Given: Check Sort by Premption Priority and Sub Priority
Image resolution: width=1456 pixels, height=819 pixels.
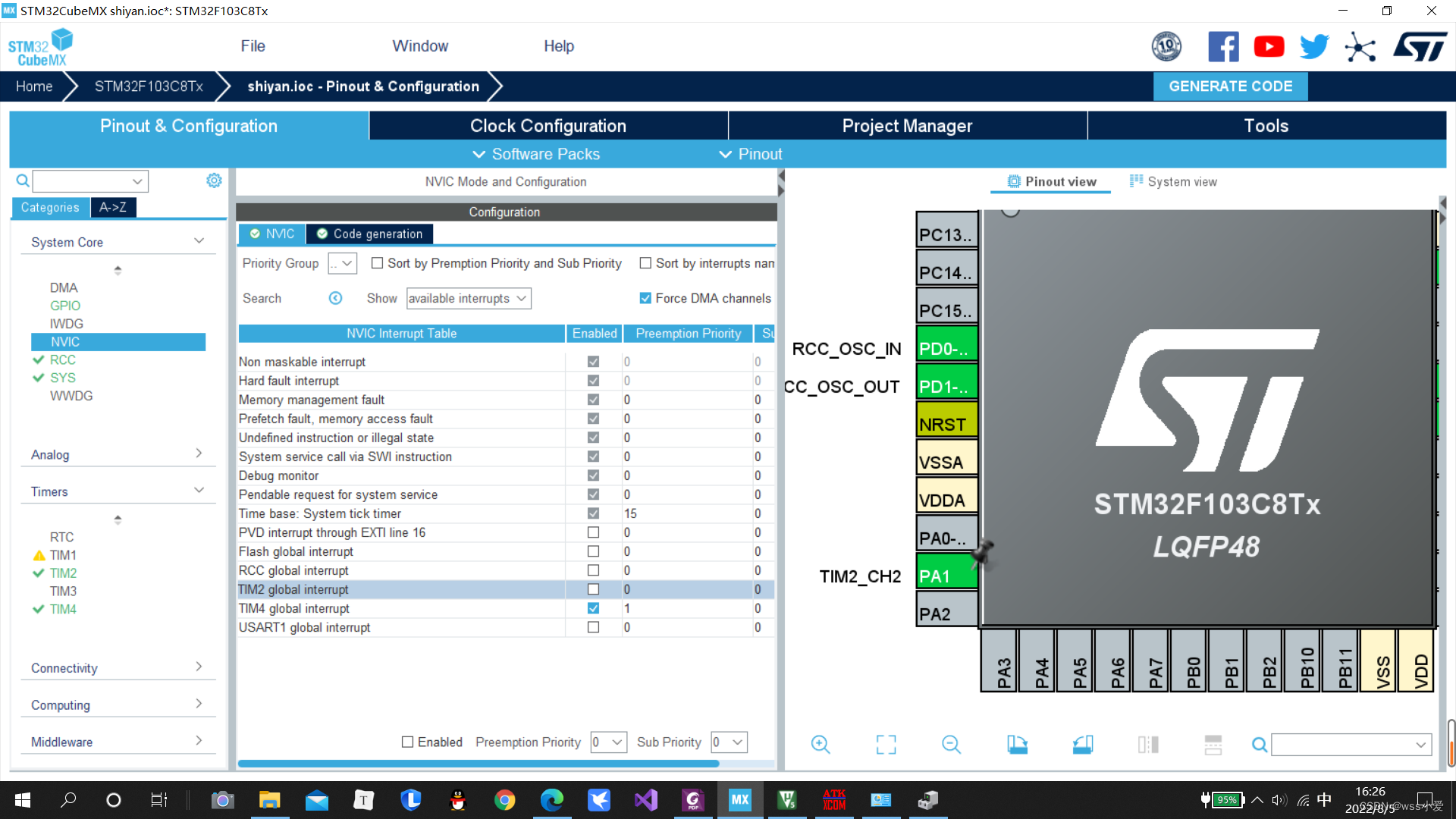Looking at the screenshot, I should [377, 263].
